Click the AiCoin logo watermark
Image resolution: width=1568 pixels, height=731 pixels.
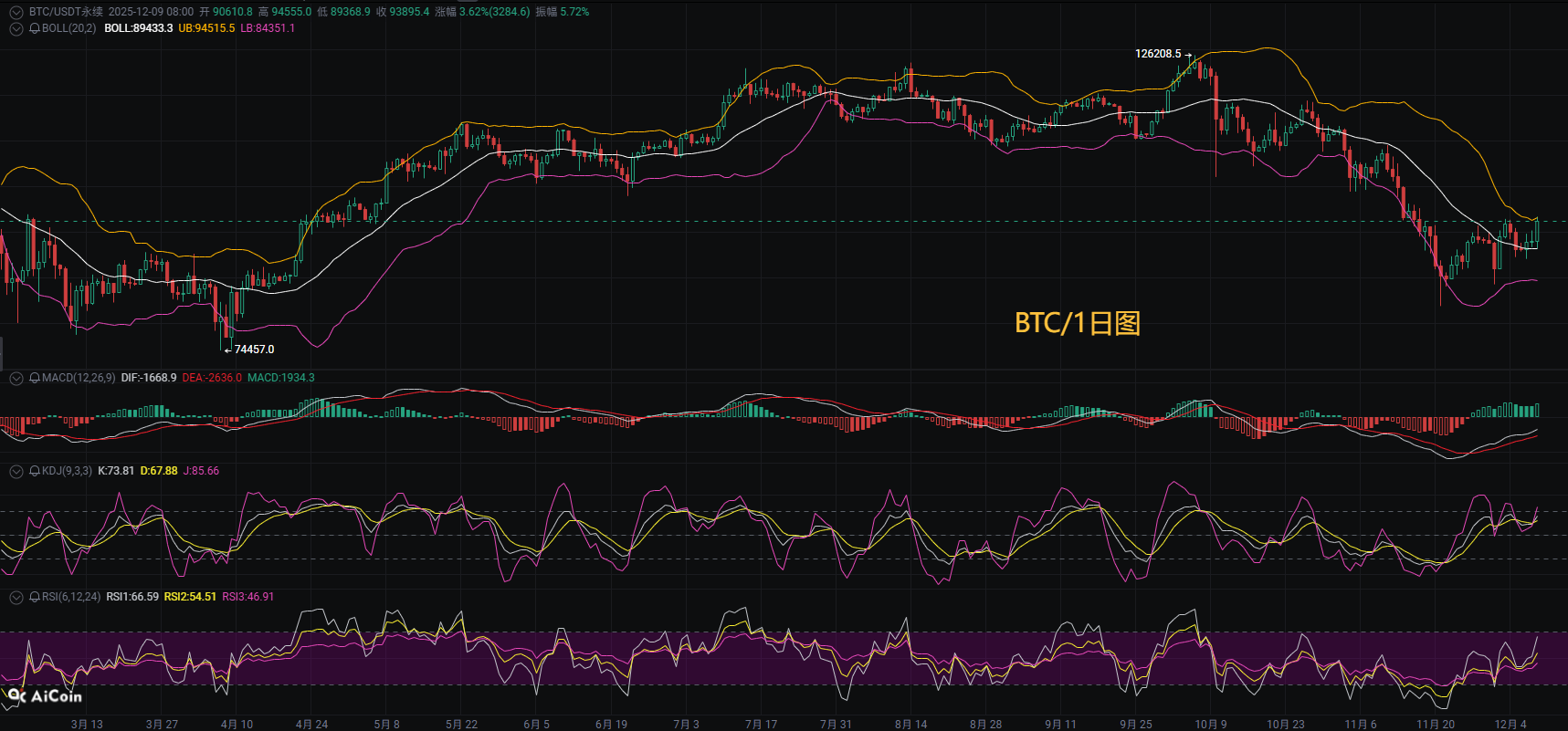pyautogui.click(x=45, y=696)
